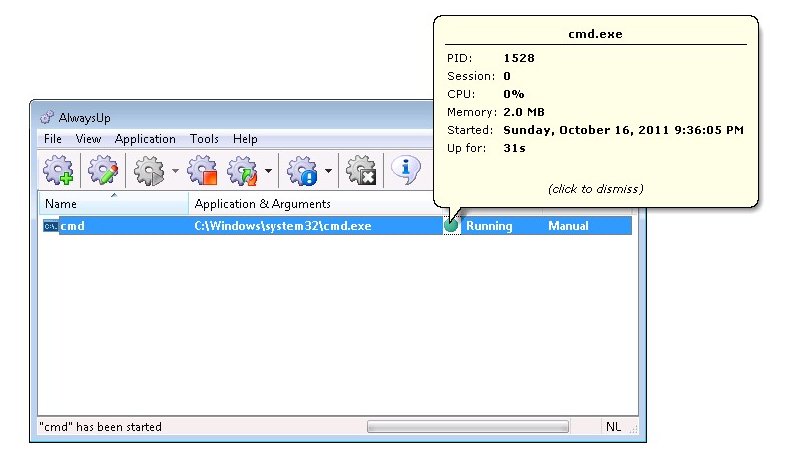789x467 pixels.
Task: Click the grayed Start application gear icon
Action: pyautogui.click(x=149, y=170)
